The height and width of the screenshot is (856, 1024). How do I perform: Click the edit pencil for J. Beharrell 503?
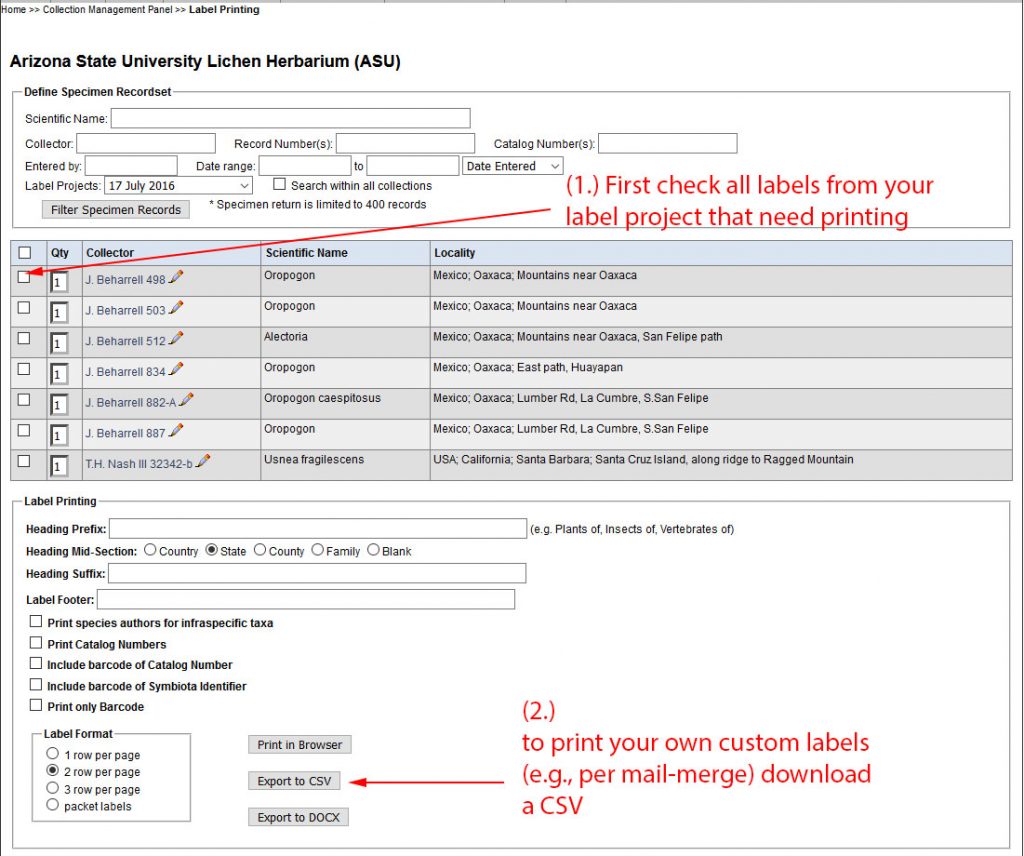(x=176, y=308)
